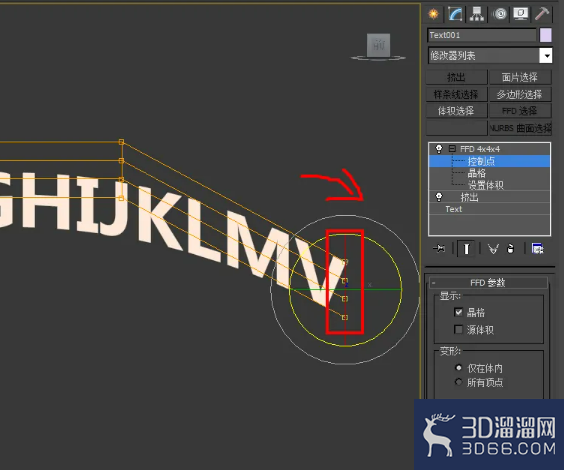Collapse the FFD 4x4x4 modifier tree
Image resolution: width=564 pixels, height=470 pixels.
(452, 149)
